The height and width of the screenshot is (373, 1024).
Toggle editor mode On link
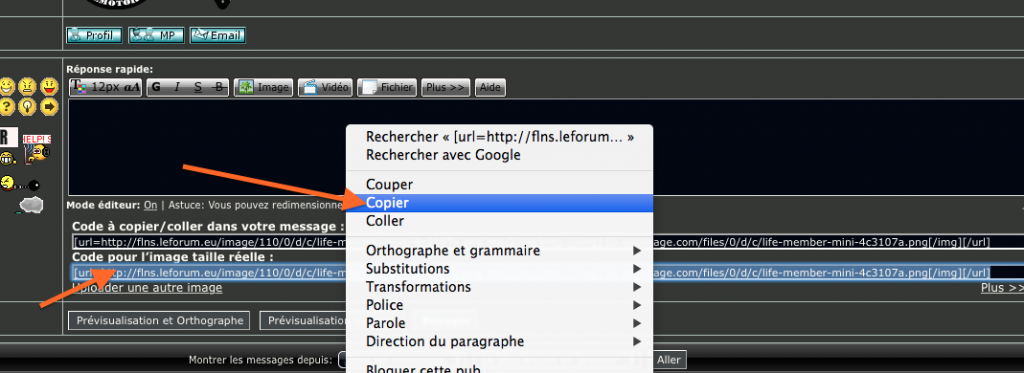150,205
